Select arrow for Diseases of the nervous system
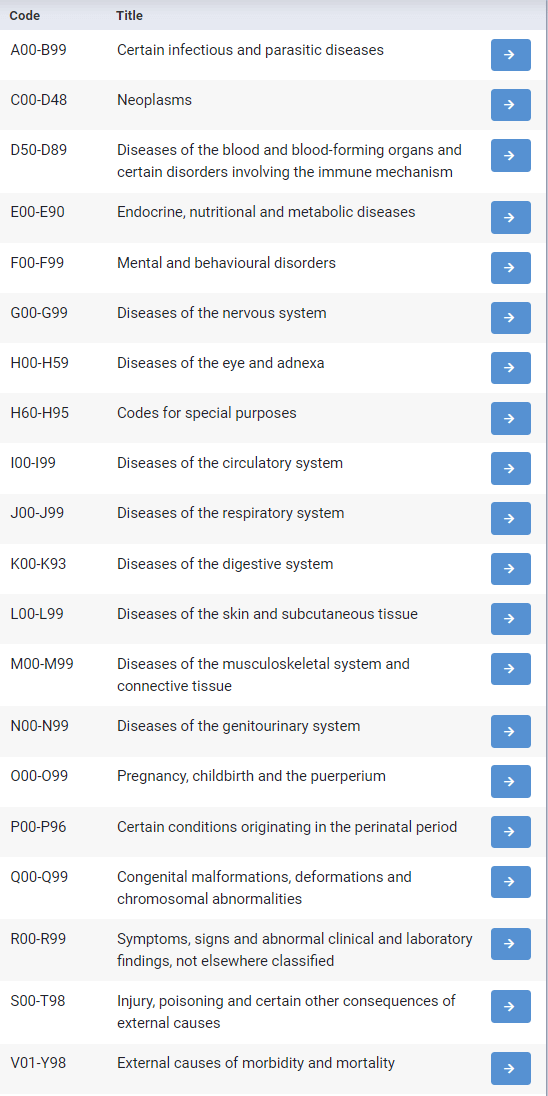This screenshot has width=548, height=1096. pyautogui.click(x=510, y=318)
